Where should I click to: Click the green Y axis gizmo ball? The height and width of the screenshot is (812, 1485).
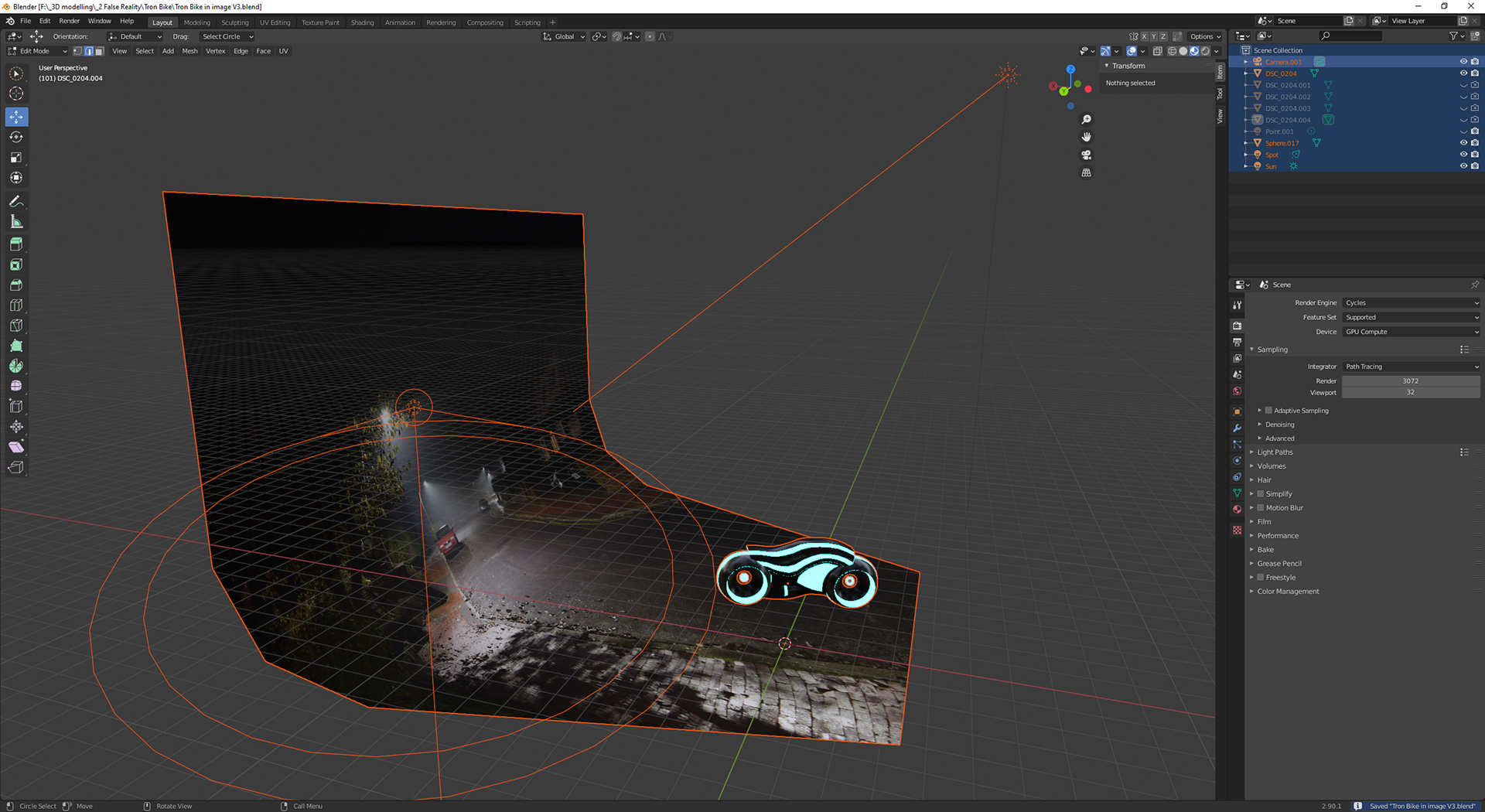[1064, 91]
